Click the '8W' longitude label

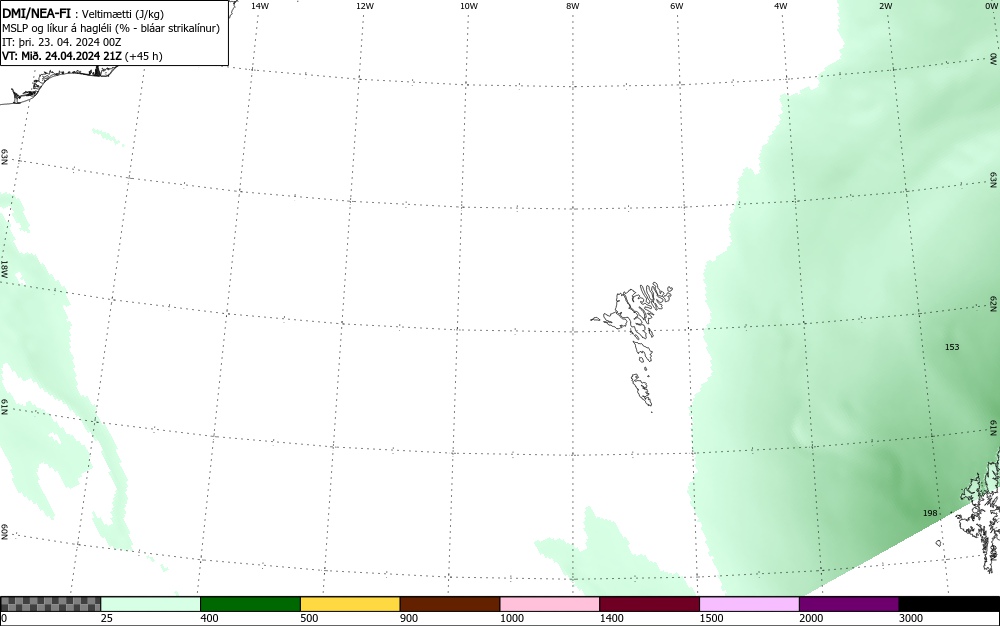pyautogui.click(x=573, y=6)
